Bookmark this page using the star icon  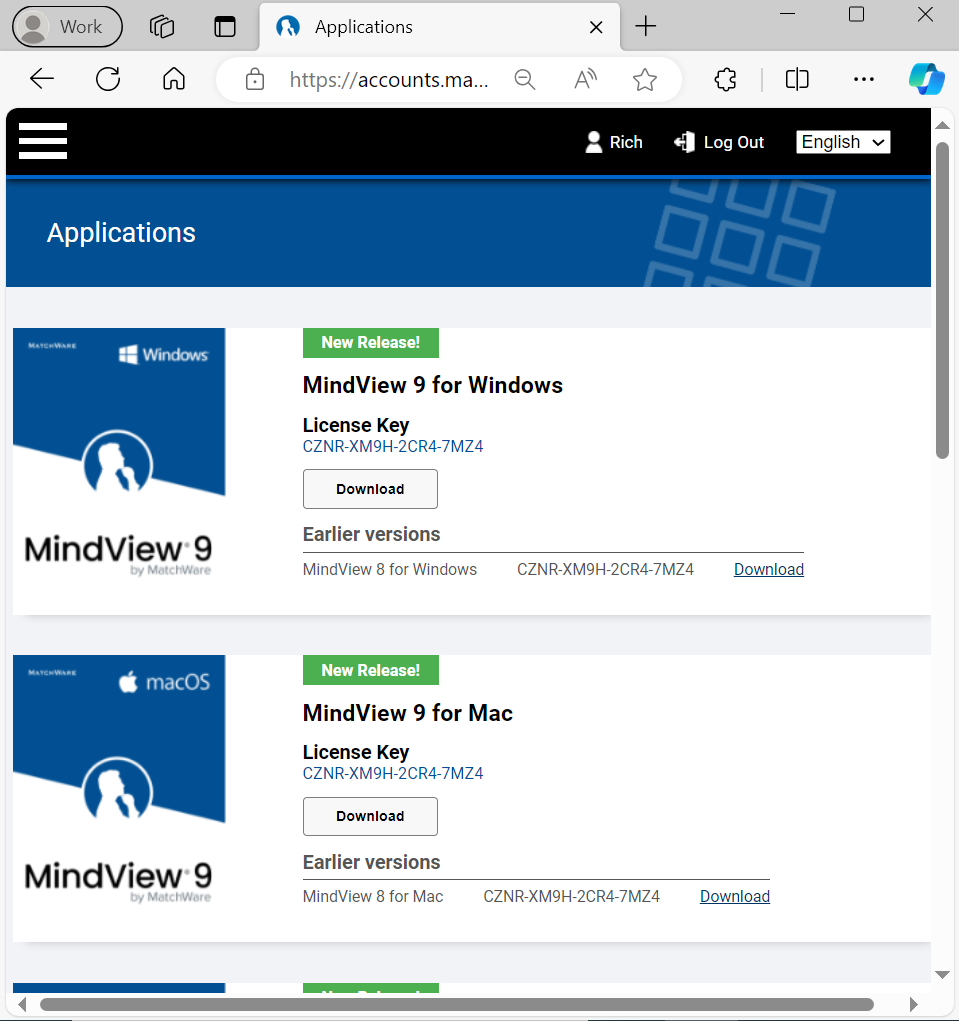pos(644,78)
